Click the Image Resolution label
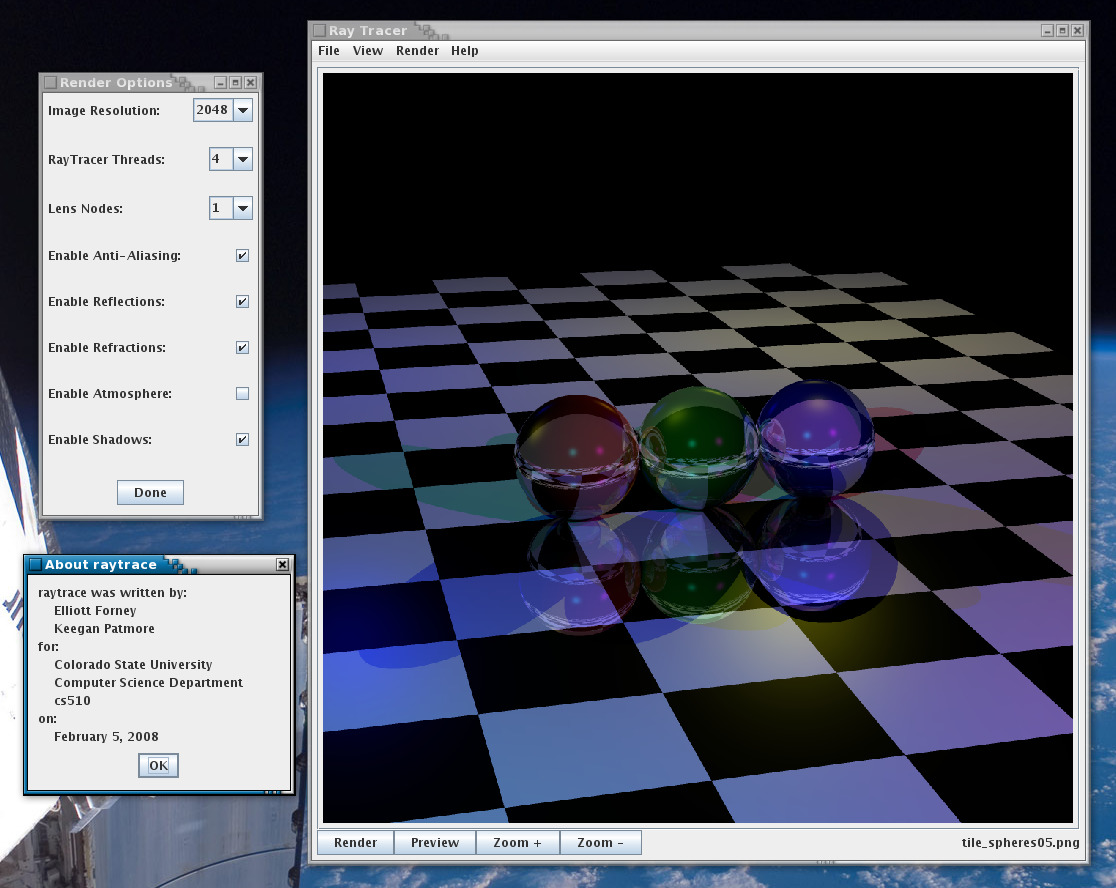This screenshot has height=888, width=1116. [x=104, y=110]
